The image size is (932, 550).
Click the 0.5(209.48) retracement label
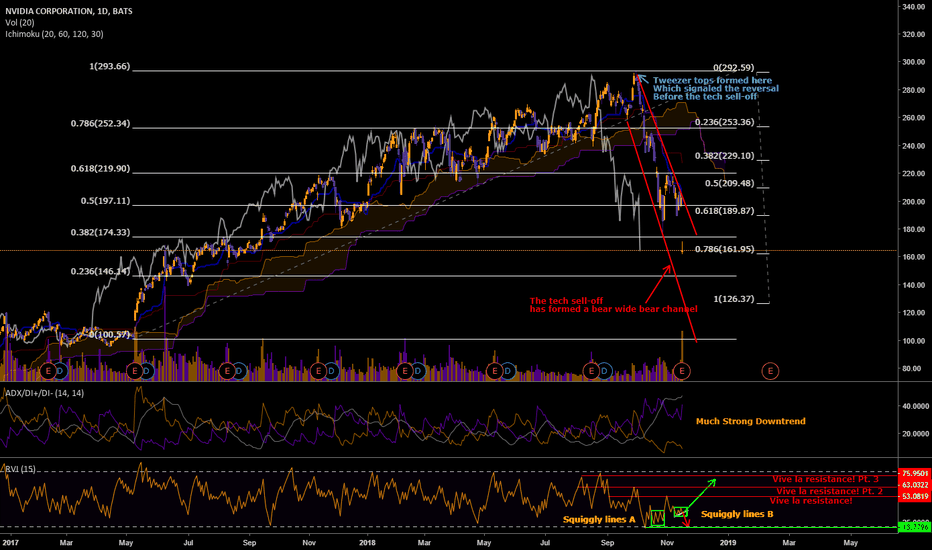(x=729, y=183)
